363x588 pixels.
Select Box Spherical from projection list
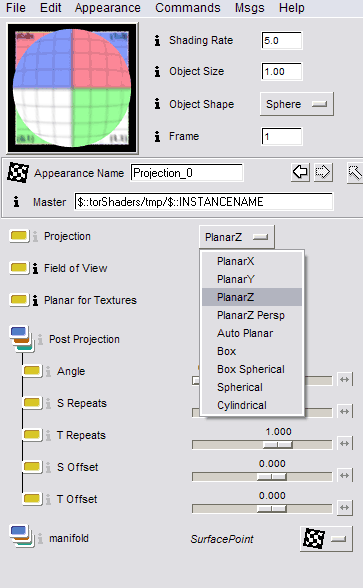click(252, 369)
